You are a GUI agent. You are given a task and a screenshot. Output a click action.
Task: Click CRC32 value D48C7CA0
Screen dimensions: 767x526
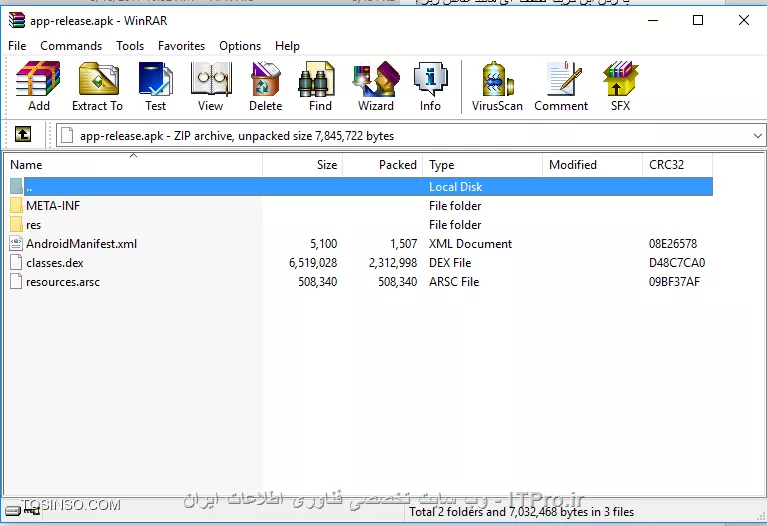[x=677, y=263]
